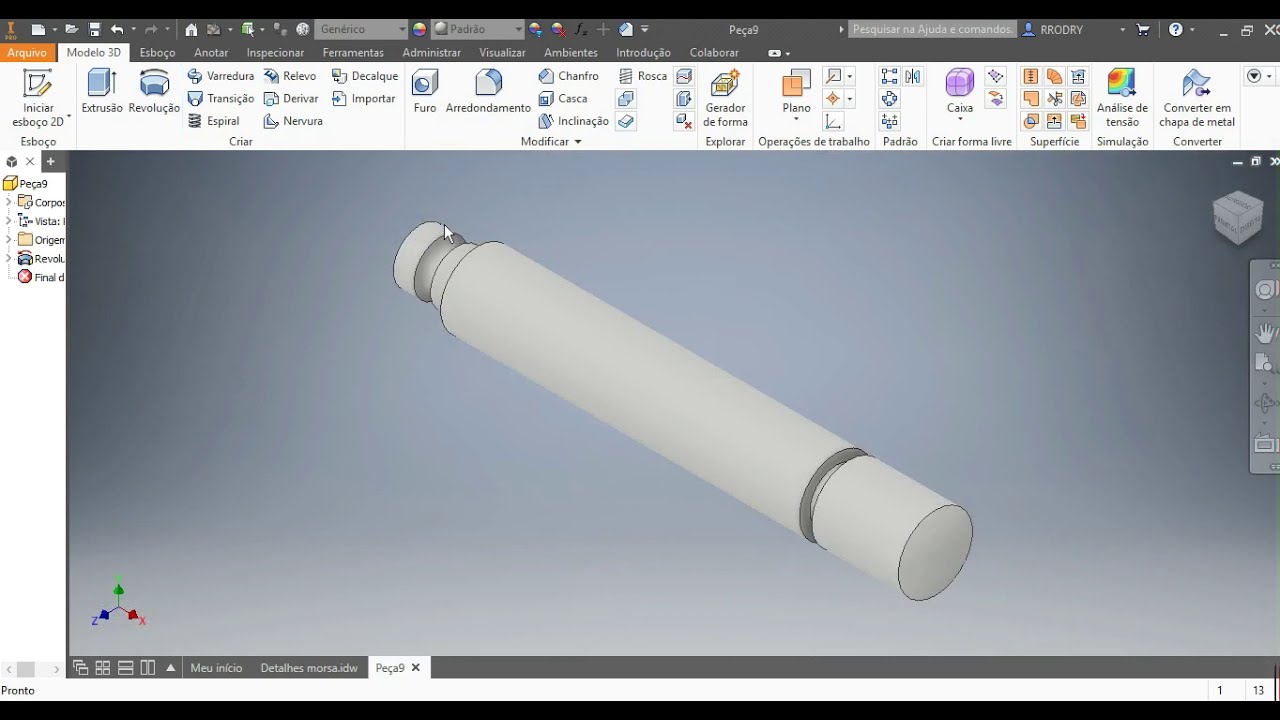
Task: Expand the Vista node in browser tree
Action: [9, 221]
